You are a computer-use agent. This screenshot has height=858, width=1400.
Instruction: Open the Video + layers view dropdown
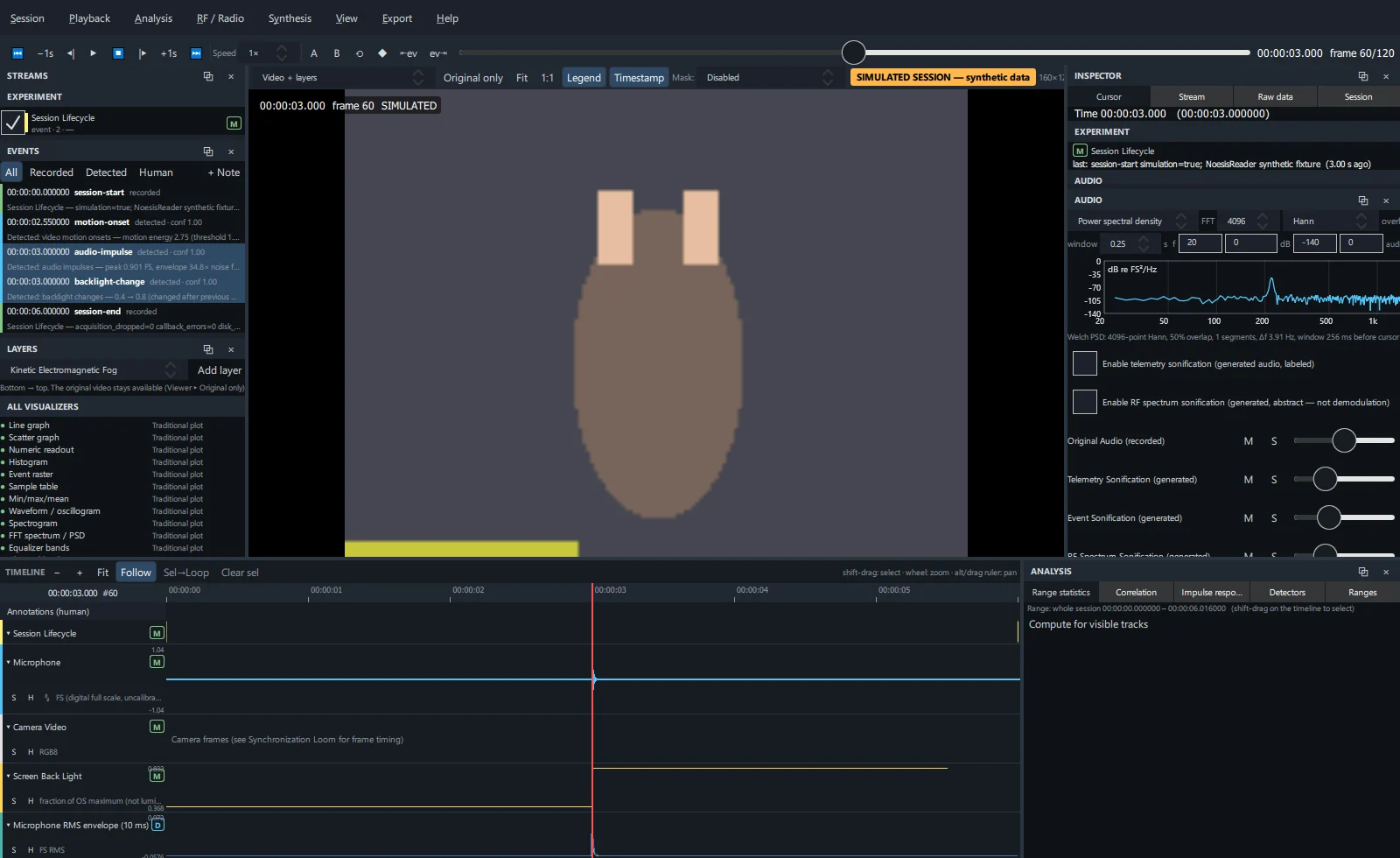[x=342, y=78]
